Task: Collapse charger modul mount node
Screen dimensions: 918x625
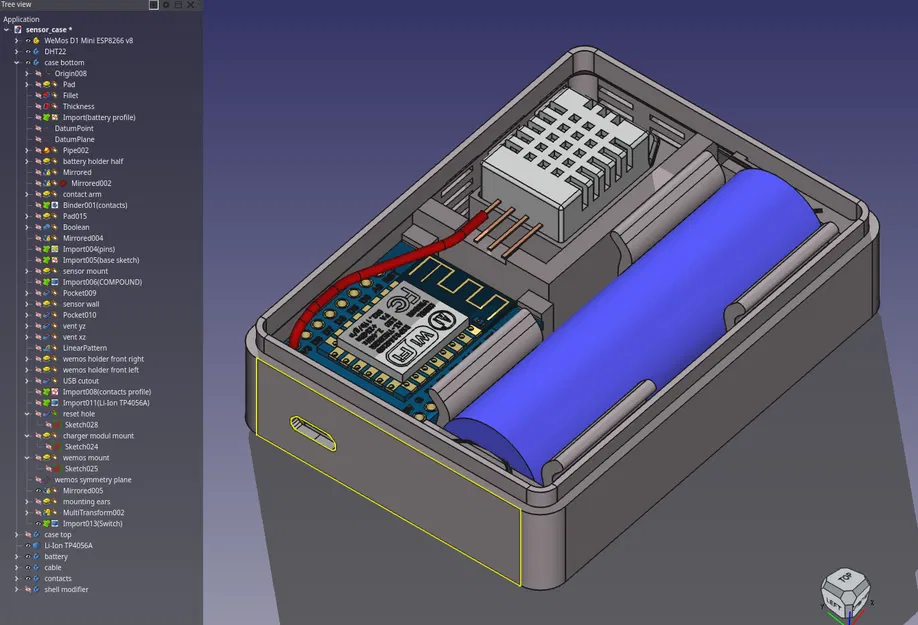Action: pyautogui.click(x=27, y=436)
